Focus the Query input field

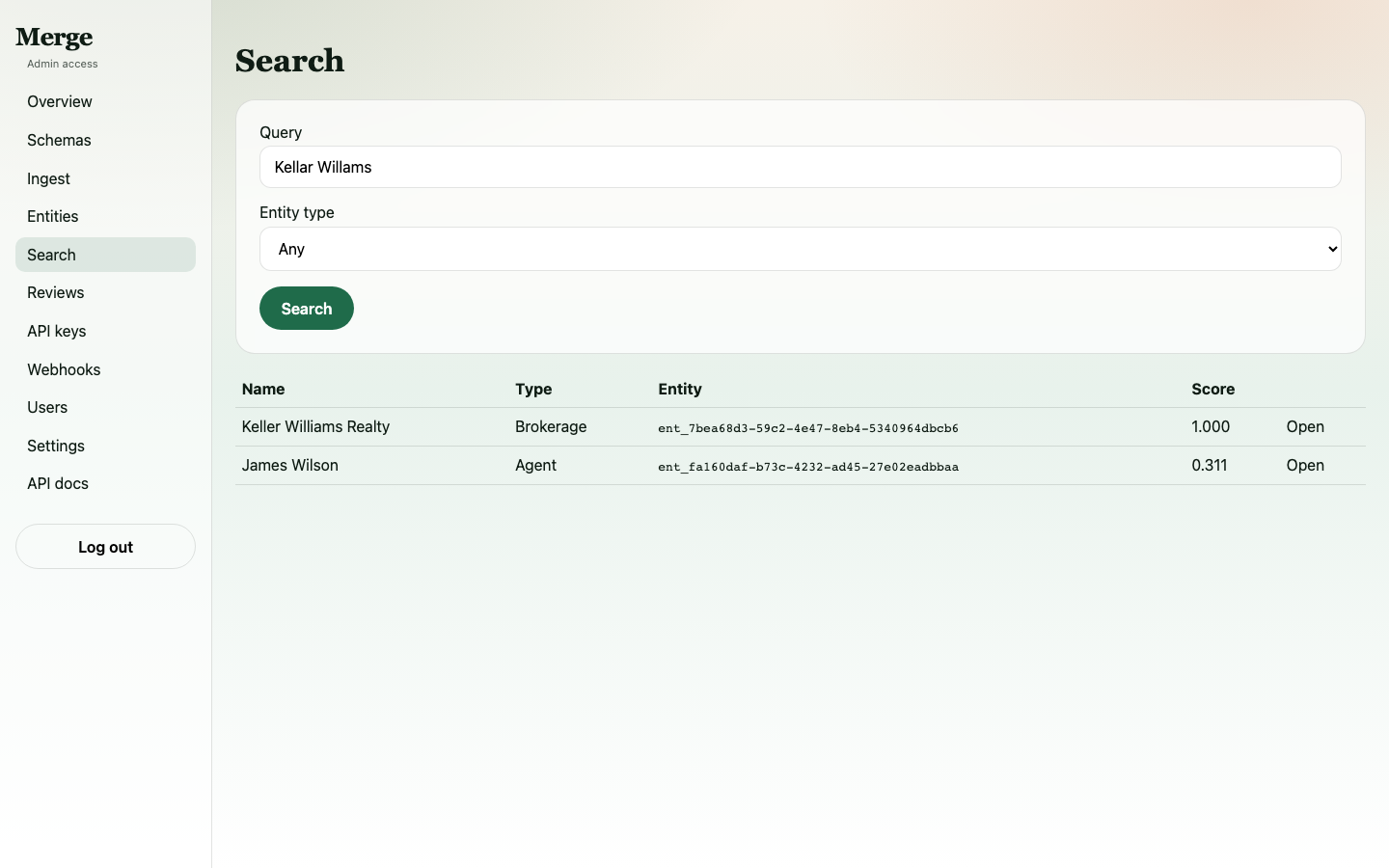coord(800,167)
